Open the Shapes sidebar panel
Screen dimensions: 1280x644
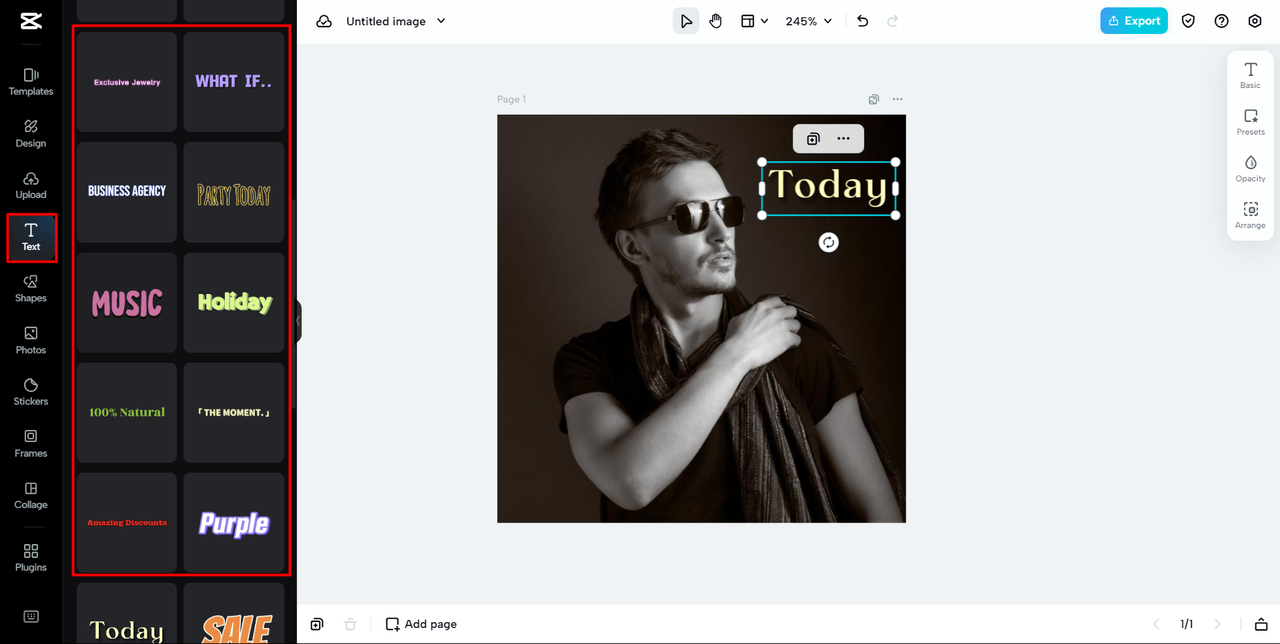(x=31, y=289)
